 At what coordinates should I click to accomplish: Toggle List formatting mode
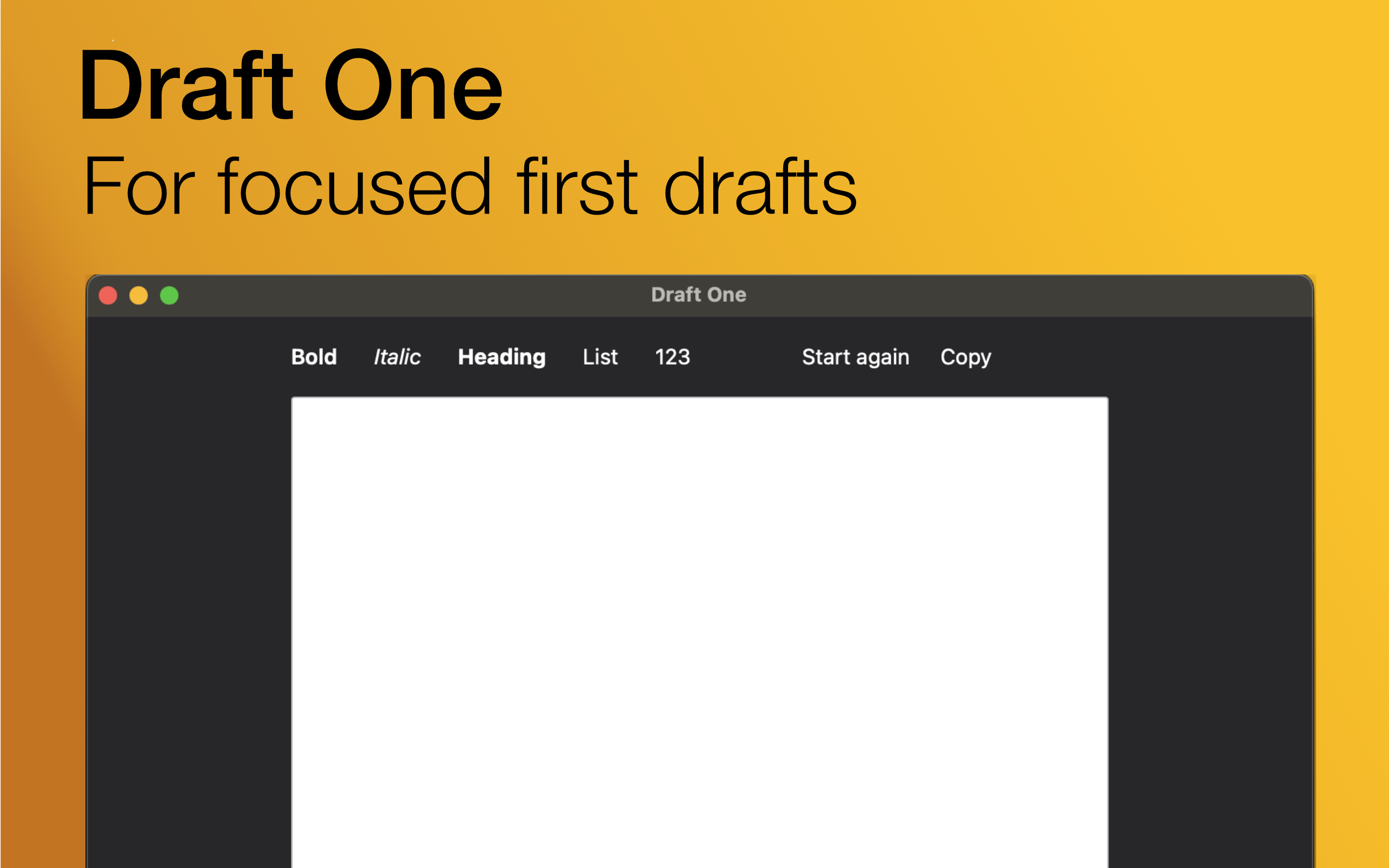(600, 356)
